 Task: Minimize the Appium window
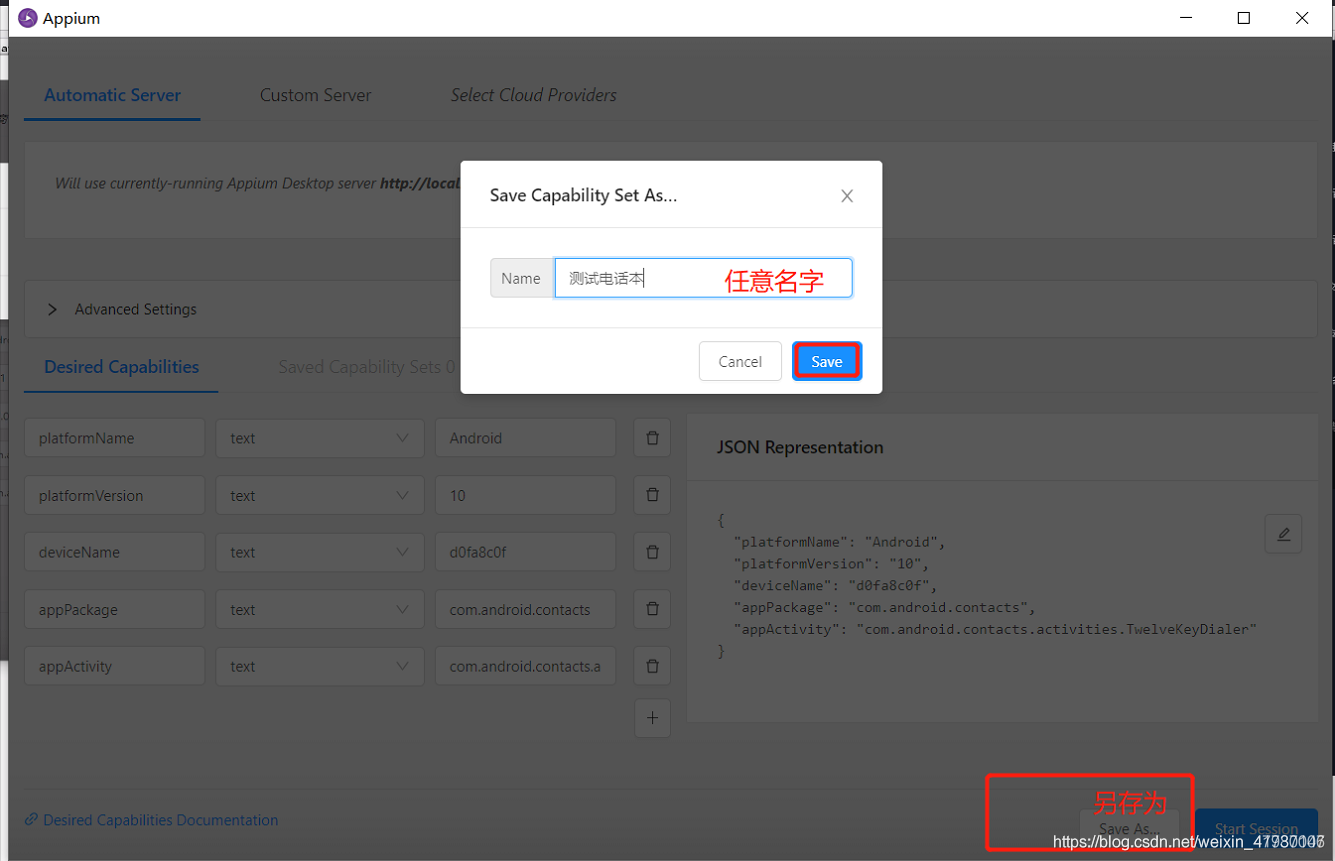coord(1186,18)
